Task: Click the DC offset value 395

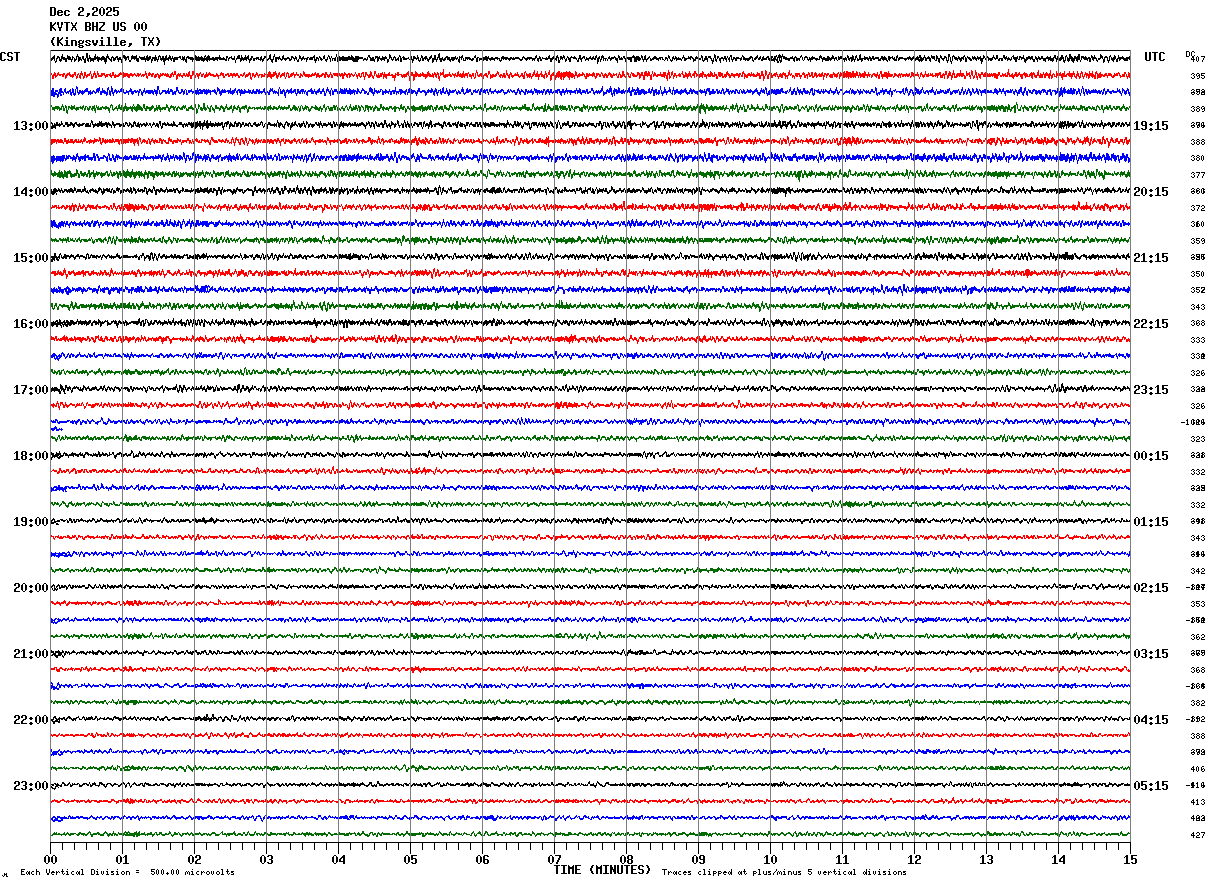Action: (1197, 76)
